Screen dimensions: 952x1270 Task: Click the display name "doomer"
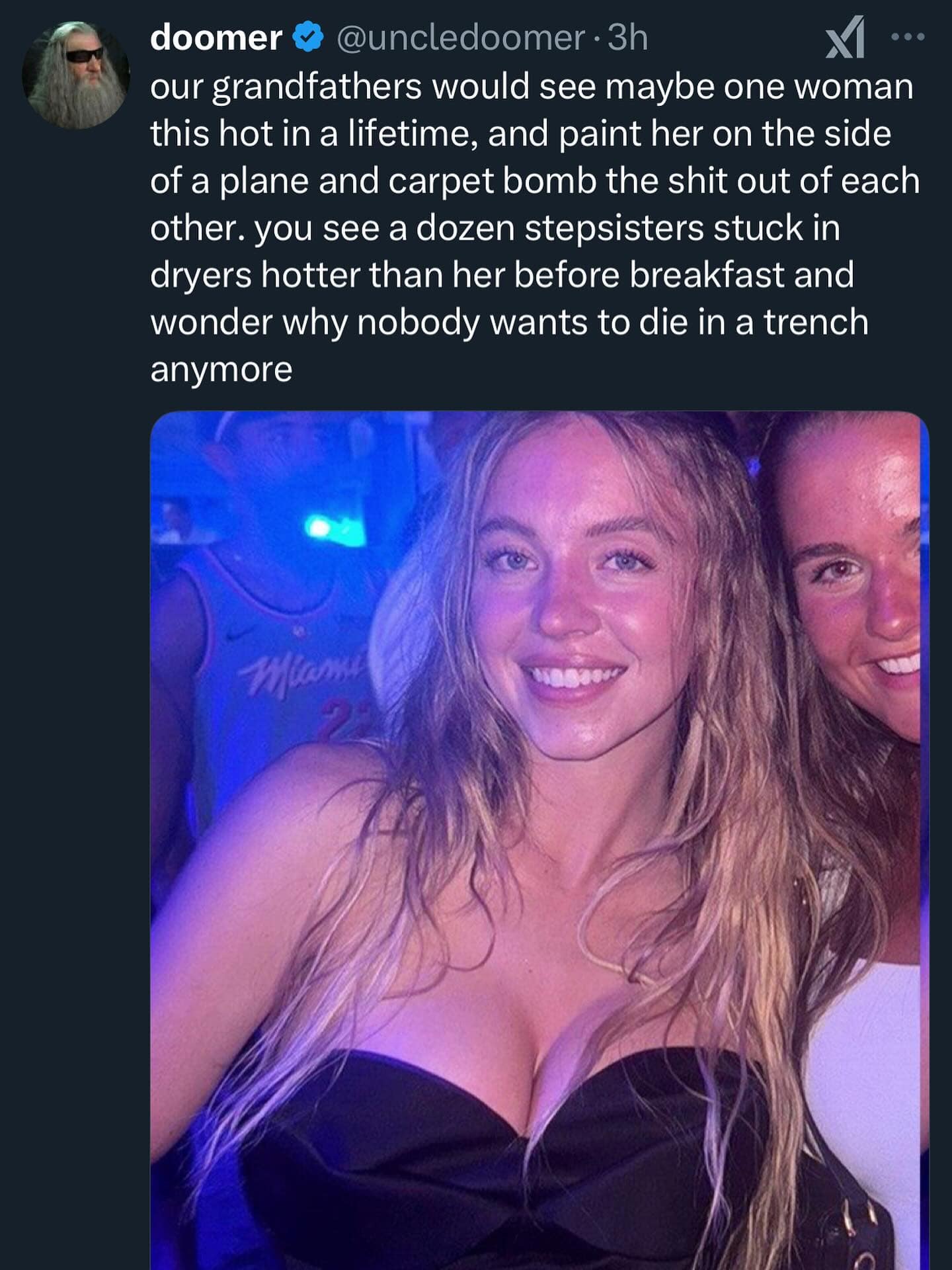point(216,38)
